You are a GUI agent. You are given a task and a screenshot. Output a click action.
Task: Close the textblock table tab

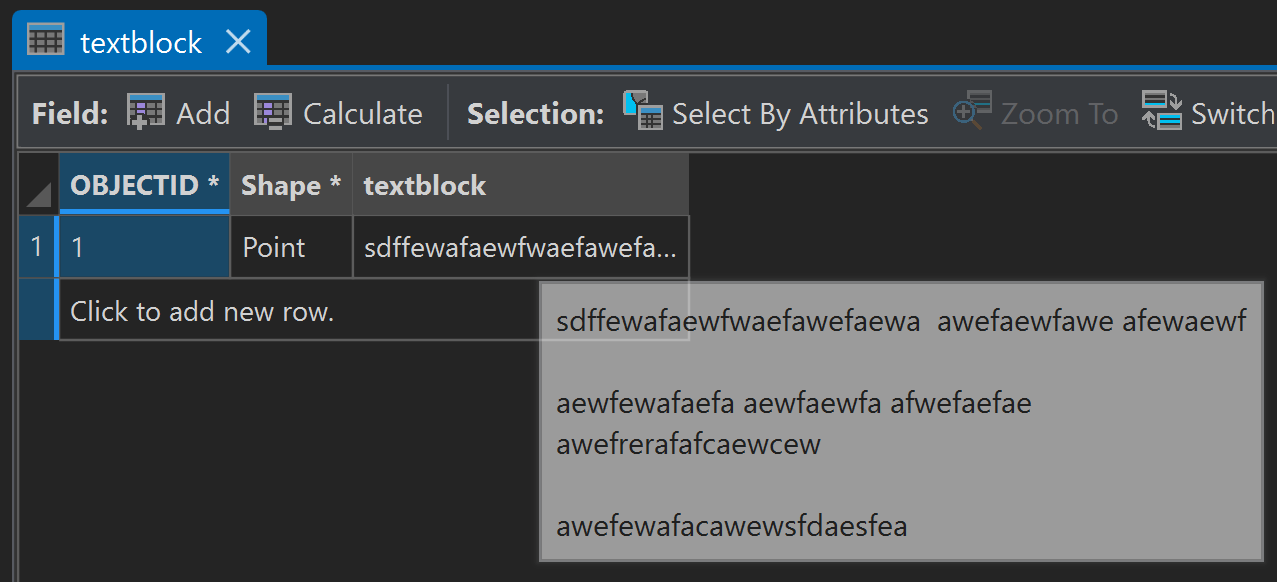[x=238, y=42]
